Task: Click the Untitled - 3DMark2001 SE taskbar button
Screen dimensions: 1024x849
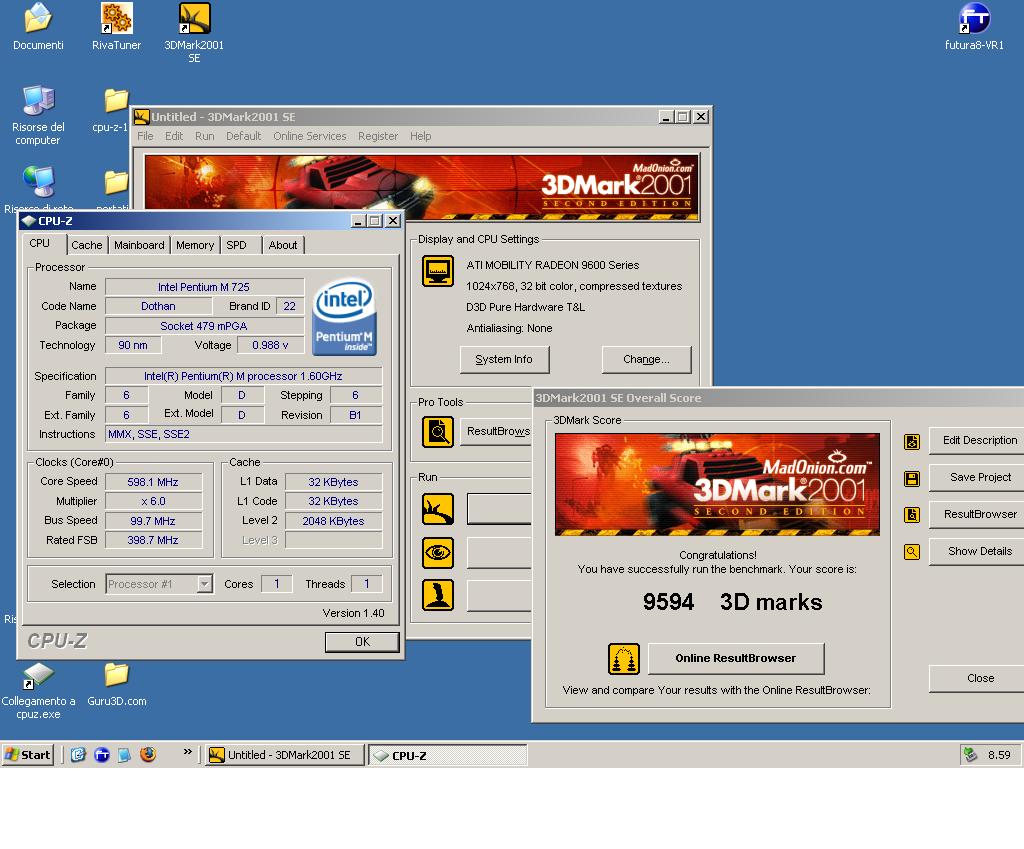Action: 284,755
